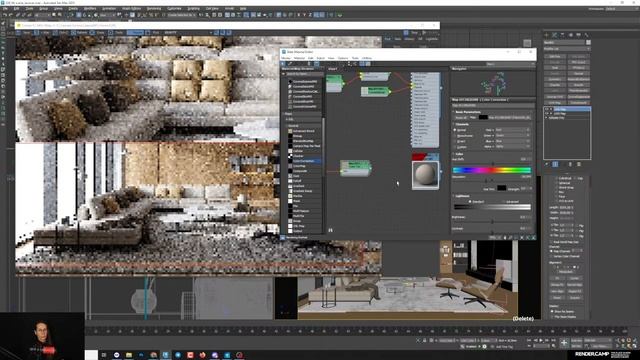640x360 pixels.
Task: Collapse the Channels rollout
Action: click(453, 124)
